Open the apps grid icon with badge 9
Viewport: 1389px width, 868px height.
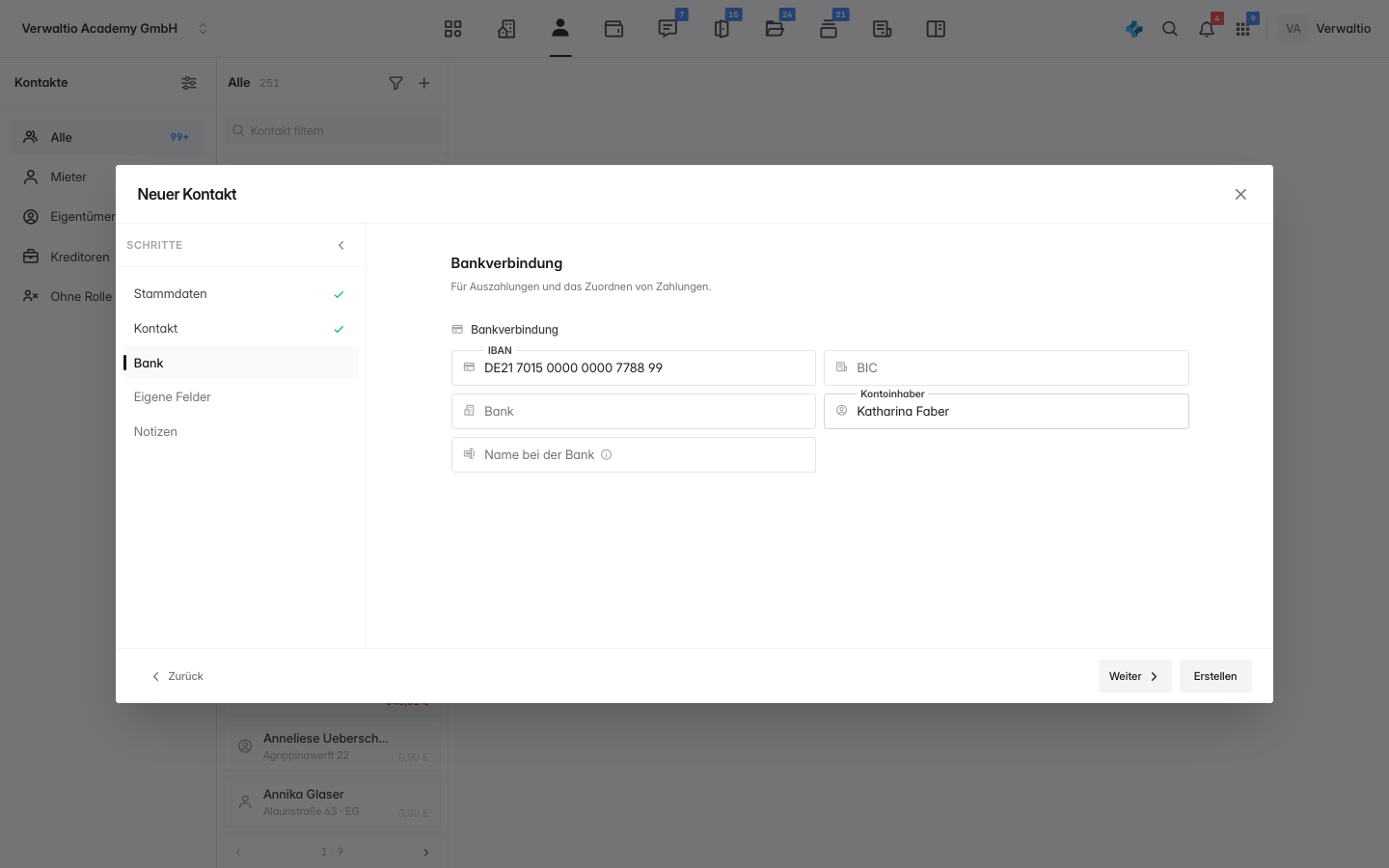pyautogui.click(x=1243, y=29)
